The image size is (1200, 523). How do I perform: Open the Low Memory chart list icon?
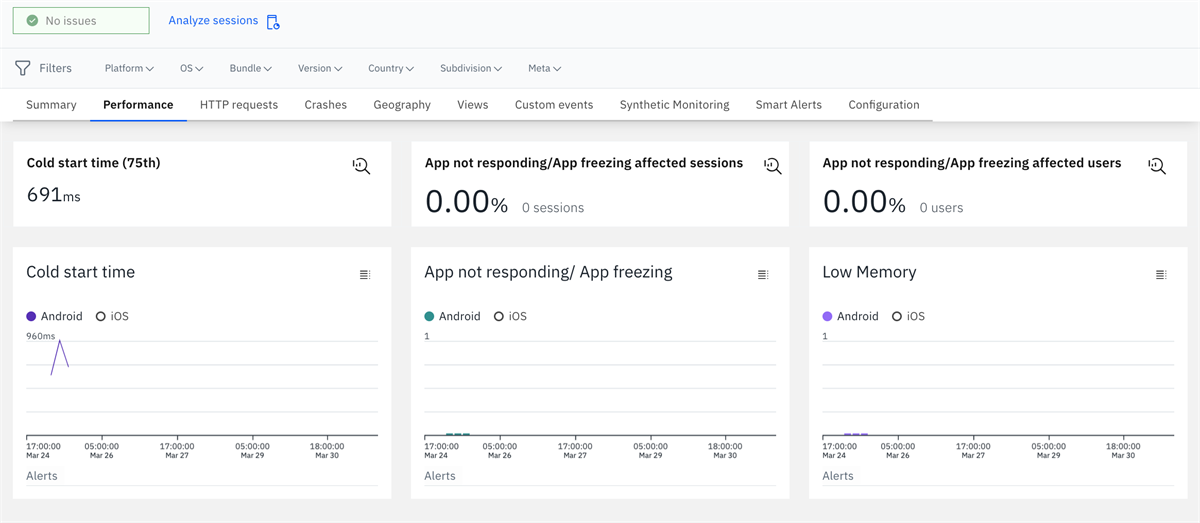(x=1160, y=274)
